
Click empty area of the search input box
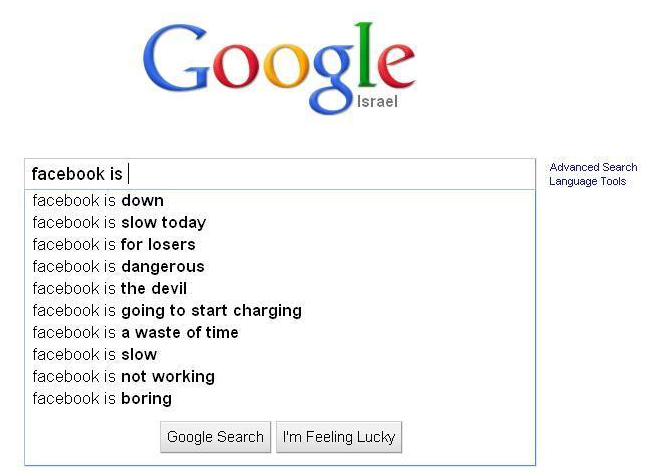pos(330,174)
